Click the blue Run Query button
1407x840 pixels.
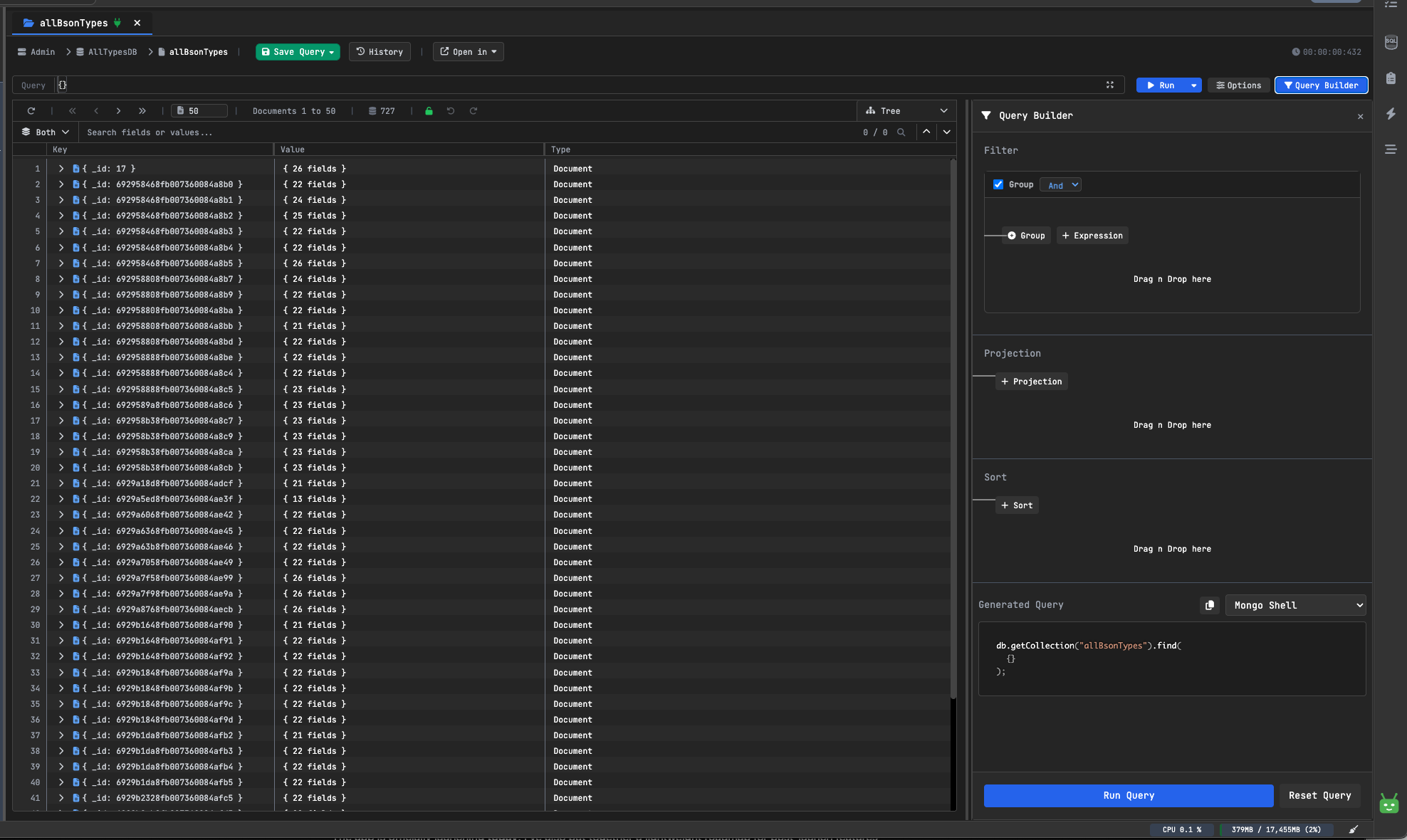point(1128,796)
